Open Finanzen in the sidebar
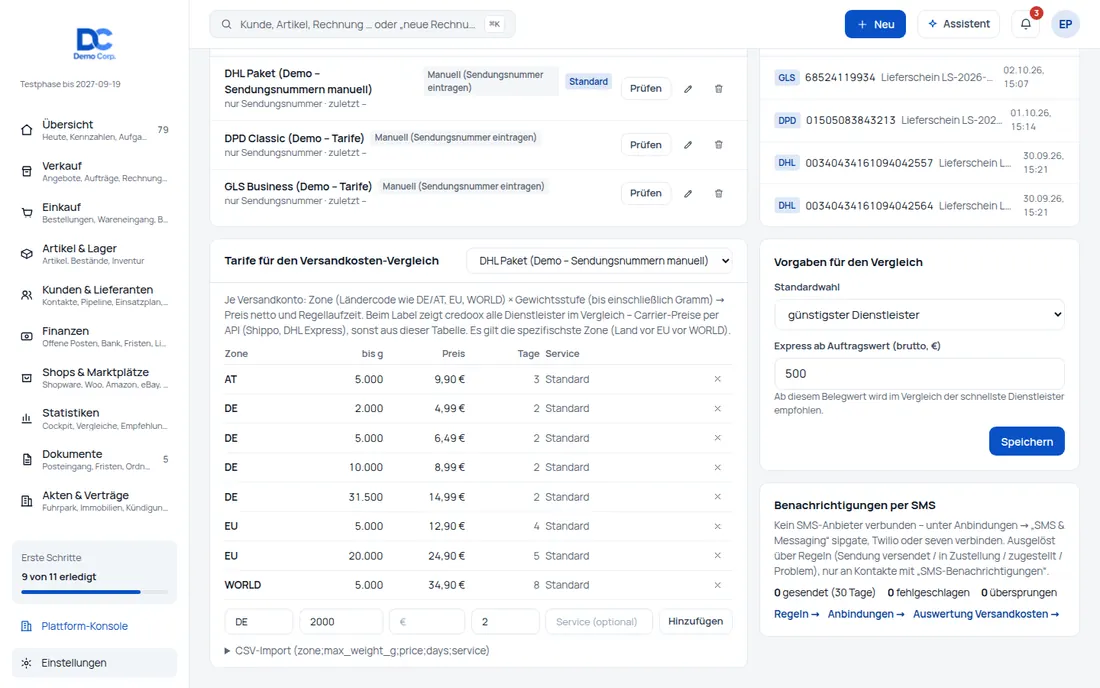Screen dimensions: 1100x688 click(95, 336)
